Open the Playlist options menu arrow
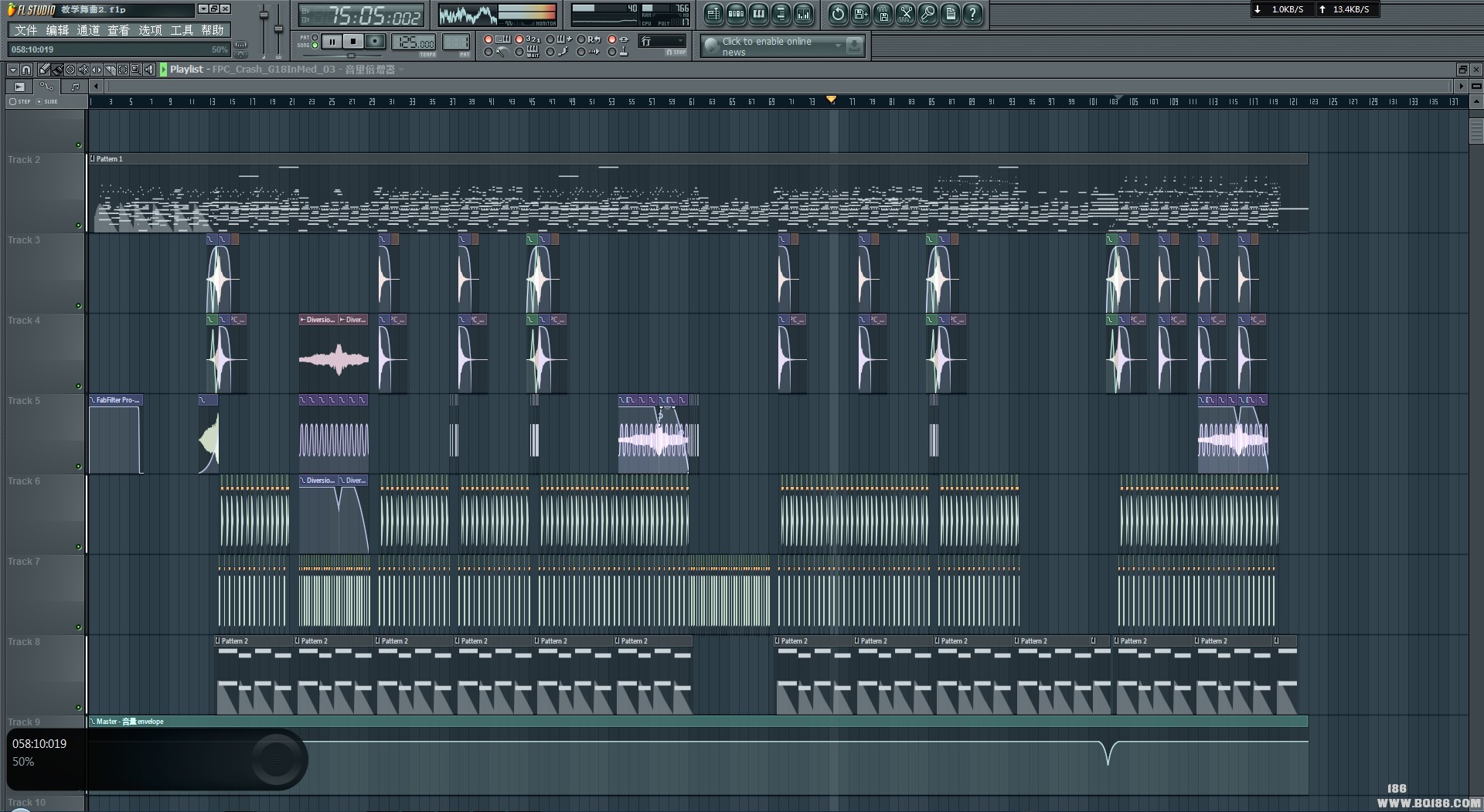 (x=13, y=70)
